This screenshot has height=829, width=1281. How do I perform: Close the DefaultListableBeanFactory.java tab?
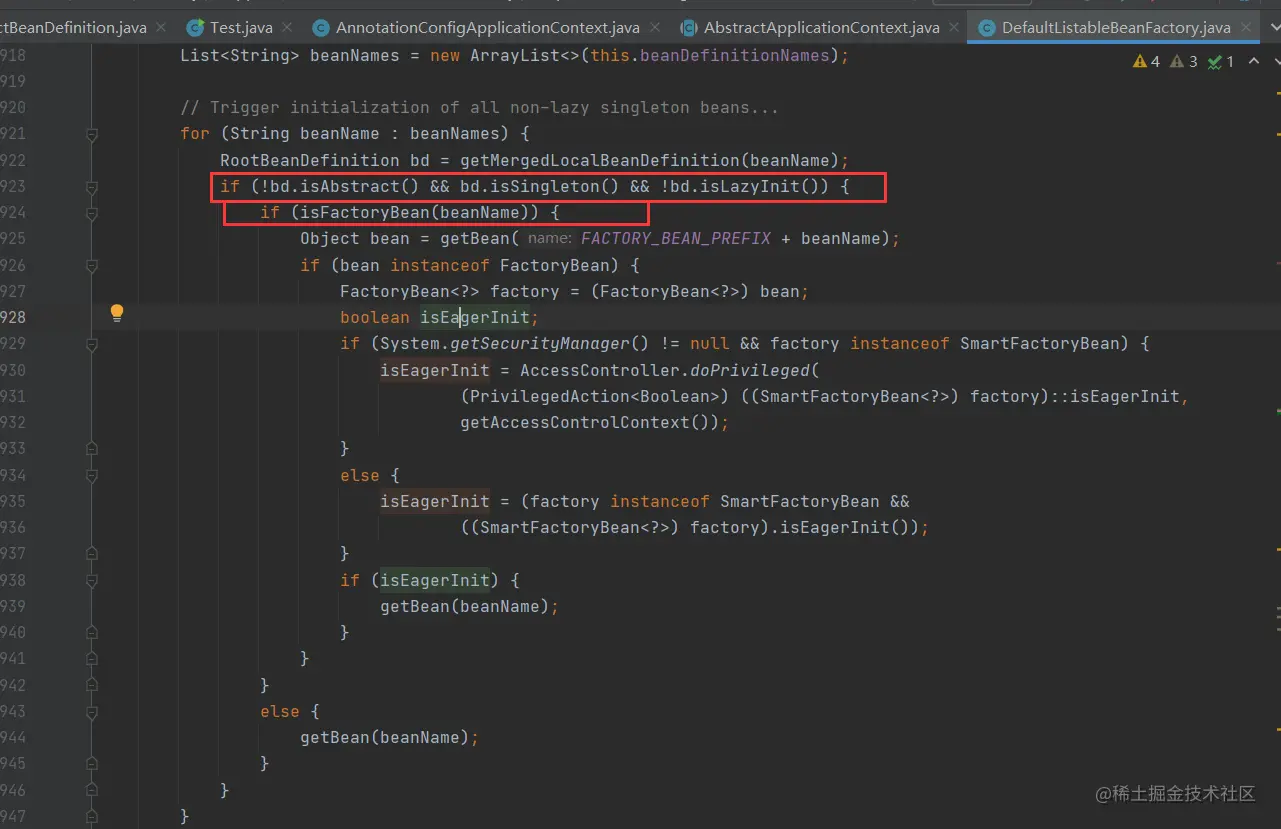tap(1246, 28)
